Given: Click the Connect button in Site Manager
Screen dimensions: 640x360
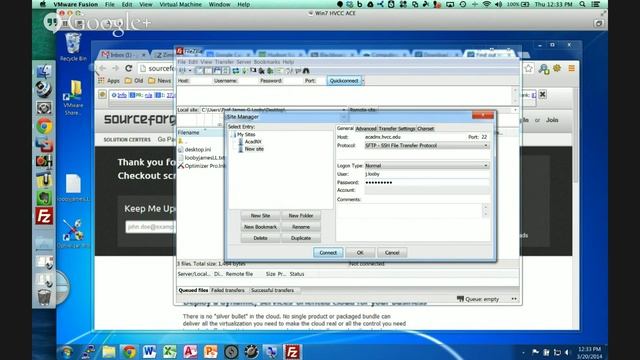Looking at the screenshot, I should pos(328,253).
